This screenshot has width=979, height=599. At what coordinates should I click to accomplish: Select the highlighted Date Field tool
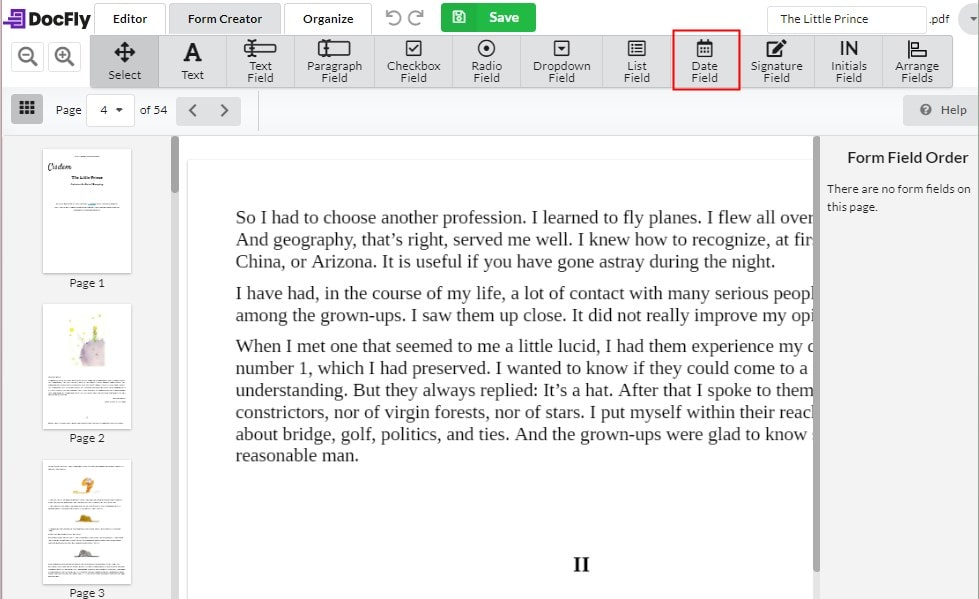click(x=705, y=61)
